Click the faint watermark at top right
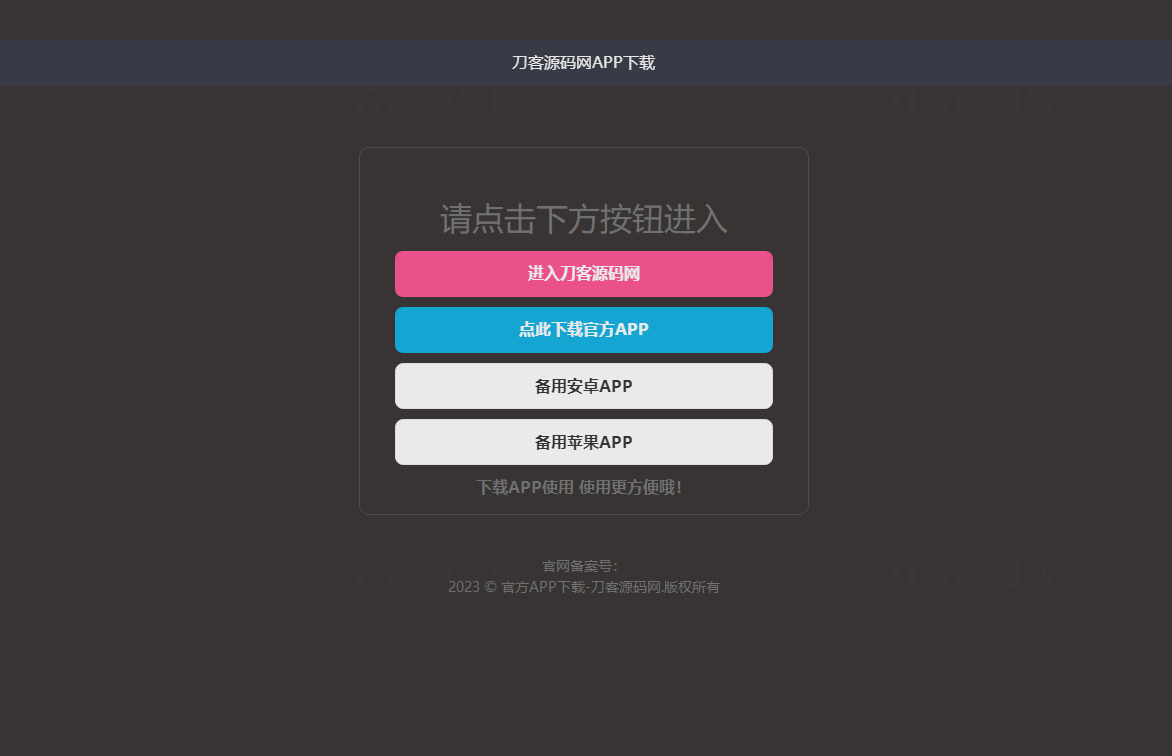Image resolution: width=1172 pixels, height=756 pixels. (x=971, y=100)
